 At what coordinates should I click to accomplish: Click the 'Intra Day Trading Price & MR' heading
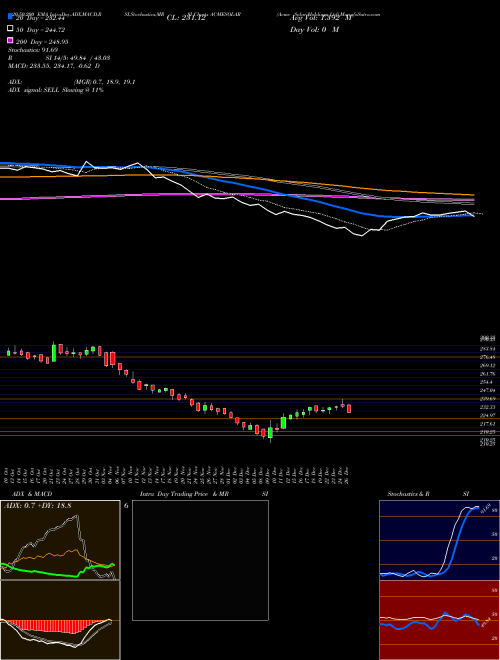184,494
